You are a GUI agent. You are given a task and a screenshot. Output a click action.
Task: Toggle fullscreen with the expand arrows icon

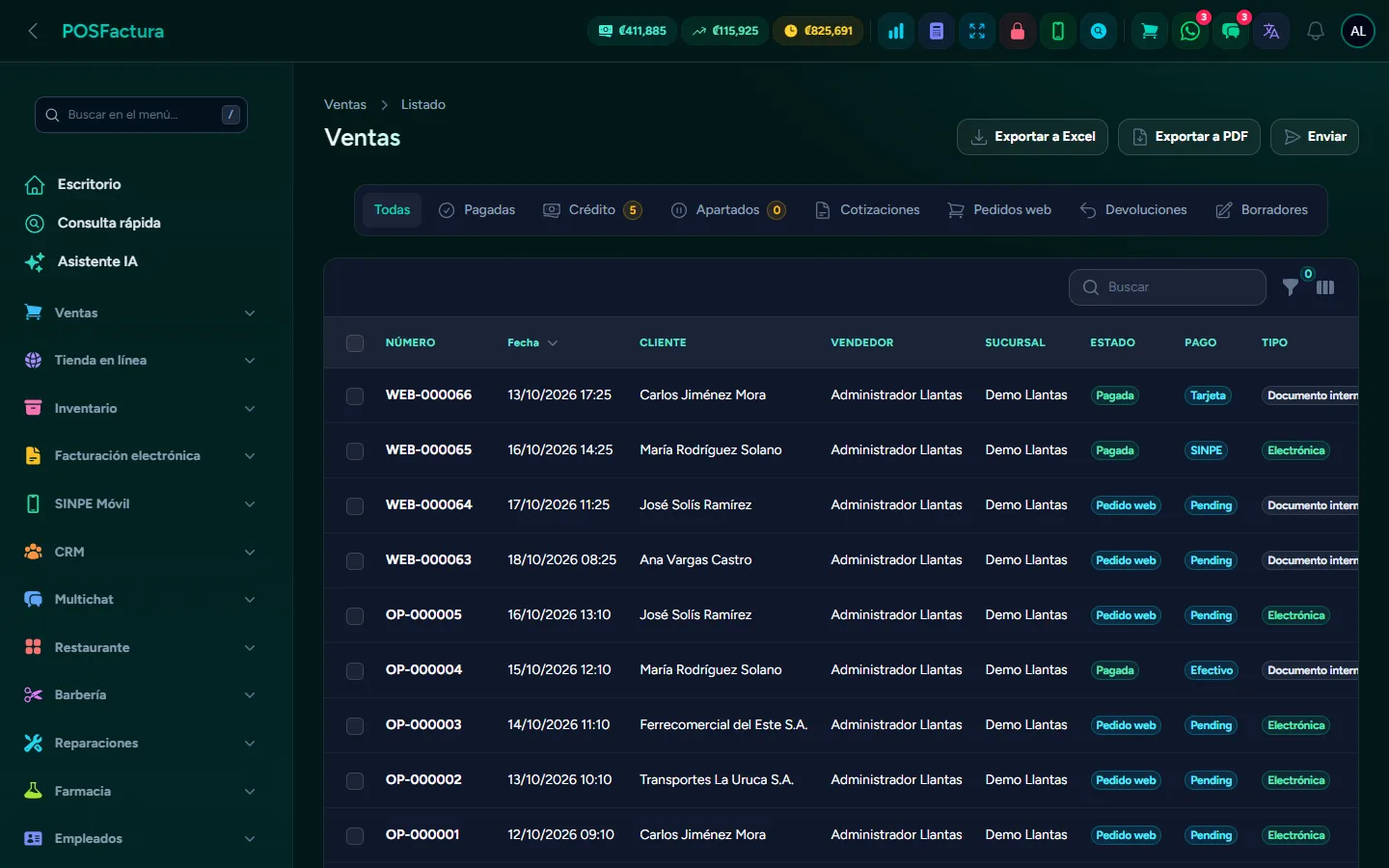[x=977, y=31]
